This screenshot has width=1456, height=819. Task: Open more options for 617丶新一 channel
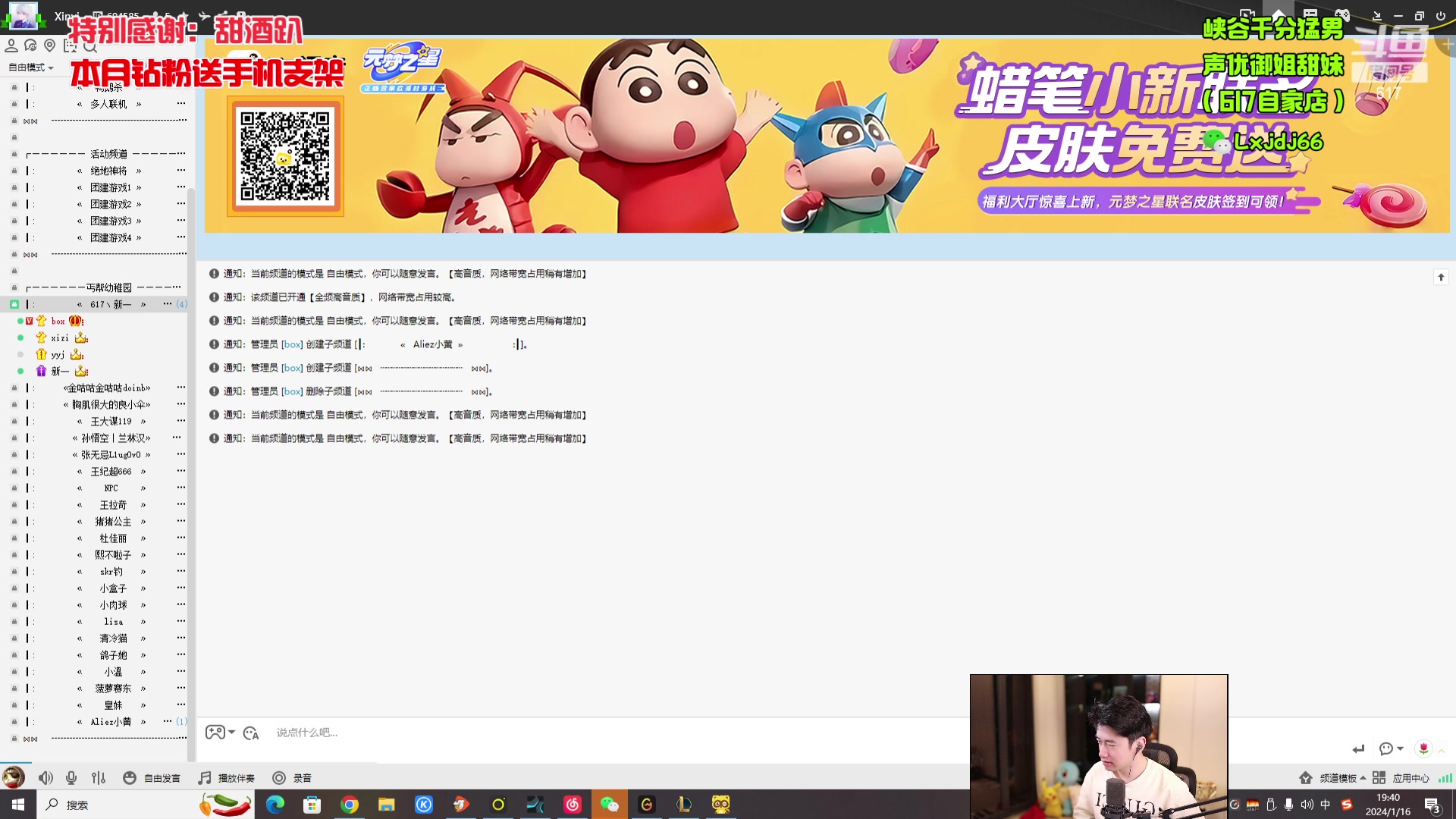tap(167, 303)
